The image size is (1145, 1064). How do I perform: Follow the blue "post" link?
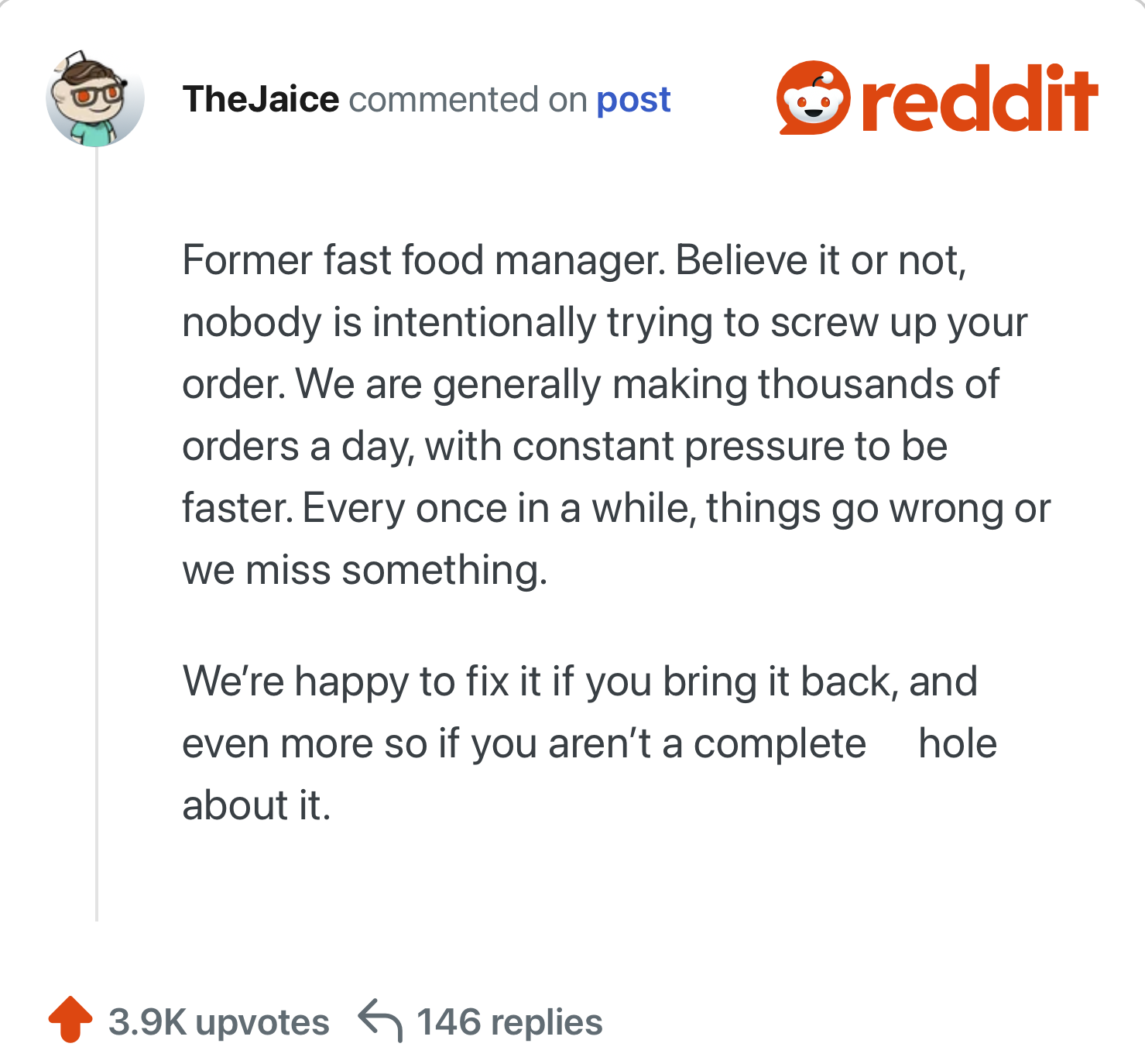[x=632, y=99]
